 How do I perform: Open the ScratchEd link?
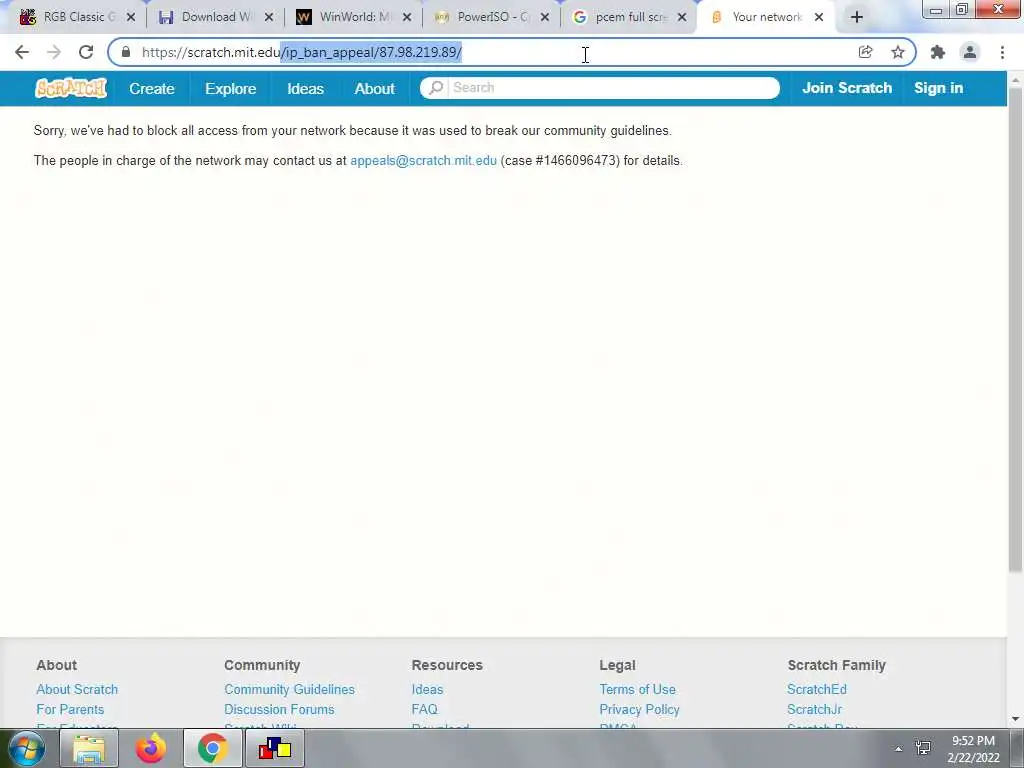click(817, 689)
